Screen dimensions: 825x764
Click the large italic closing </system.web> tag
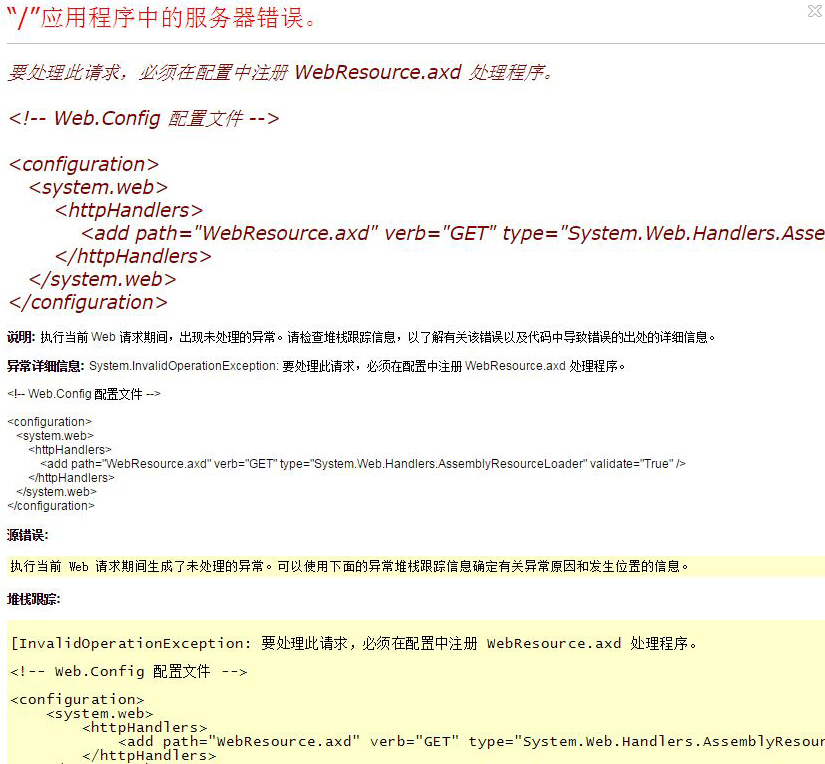tap(103, 279)
